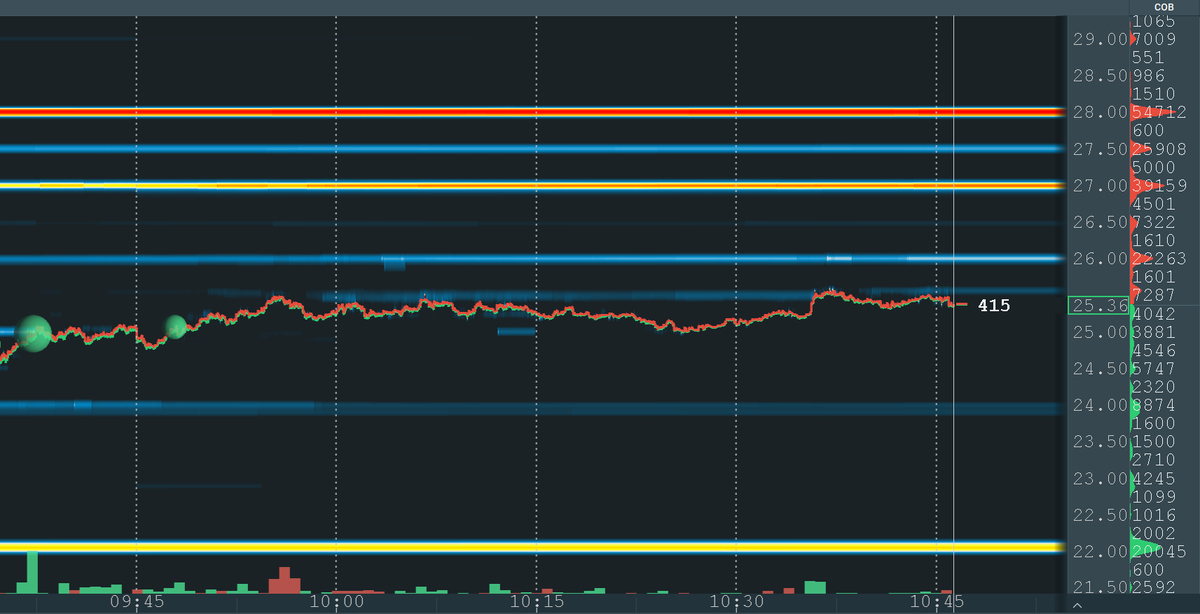Viewport: 1200px width, 614px height.
Task: Click the 10:30 time axis label
Action: [x=737, y=603]
